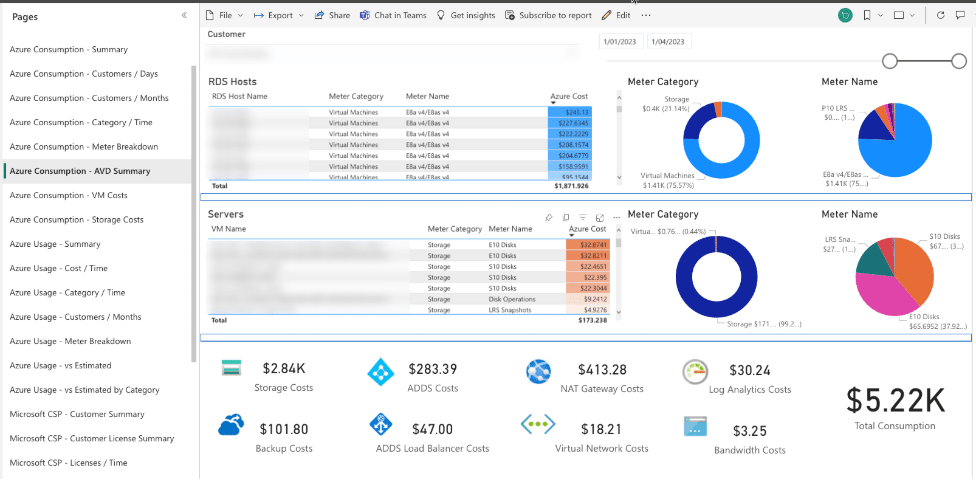Click the ADDS Load Balancer Costs icon
The image size is (976, 480).
point(381,425)
